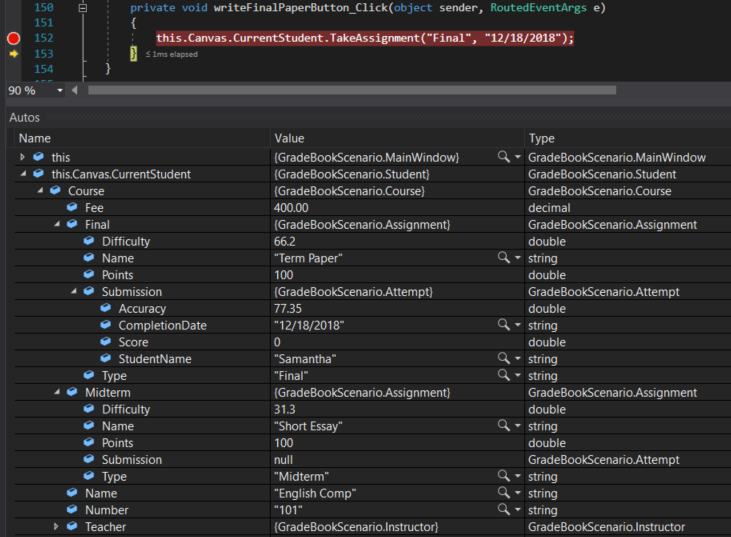Click the property icon beside Score
The image size is (731, 537).
(x=106, y=341)
